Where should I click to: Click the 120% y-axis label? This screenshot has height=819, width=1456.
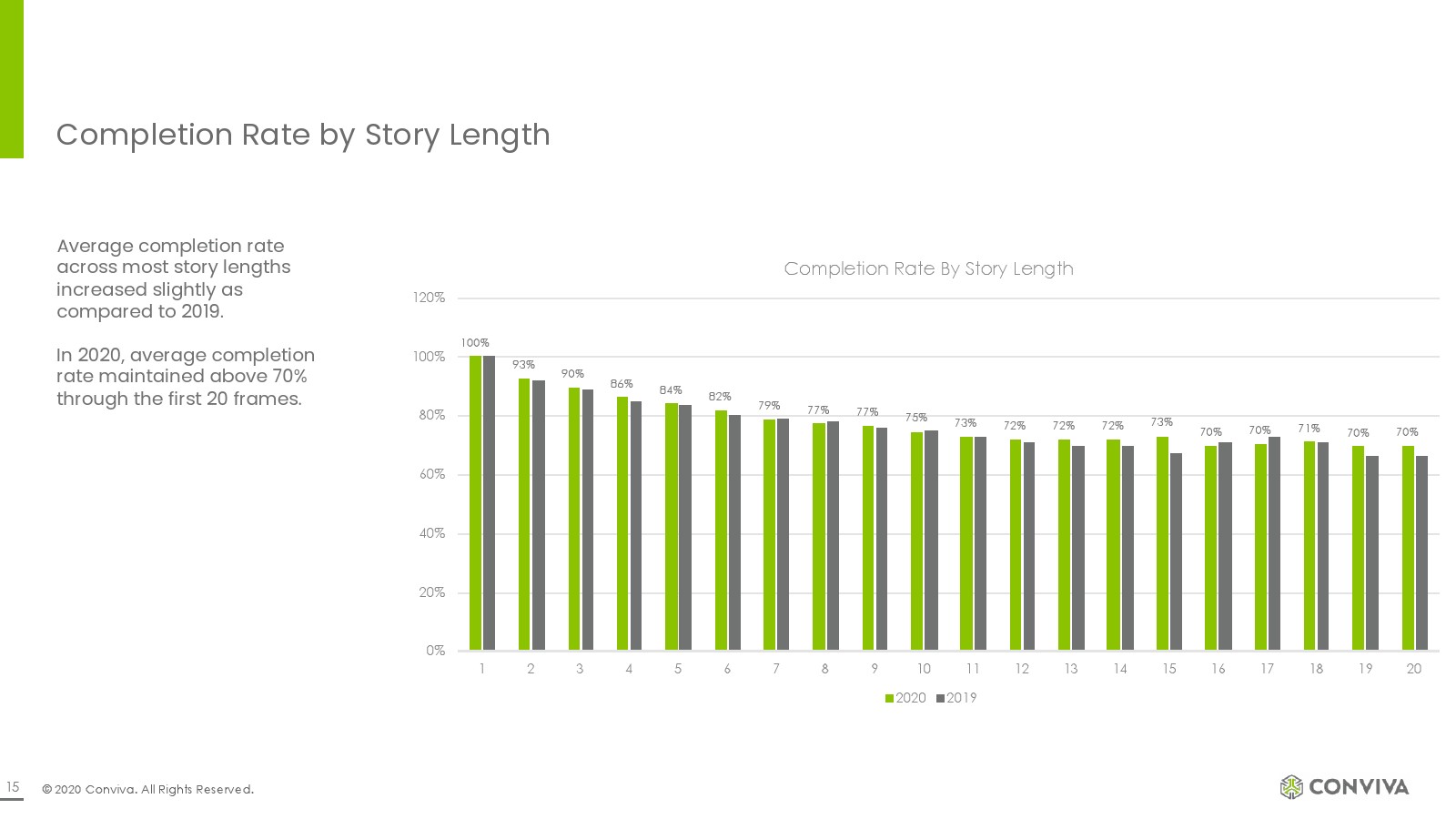tap(431, 298)
